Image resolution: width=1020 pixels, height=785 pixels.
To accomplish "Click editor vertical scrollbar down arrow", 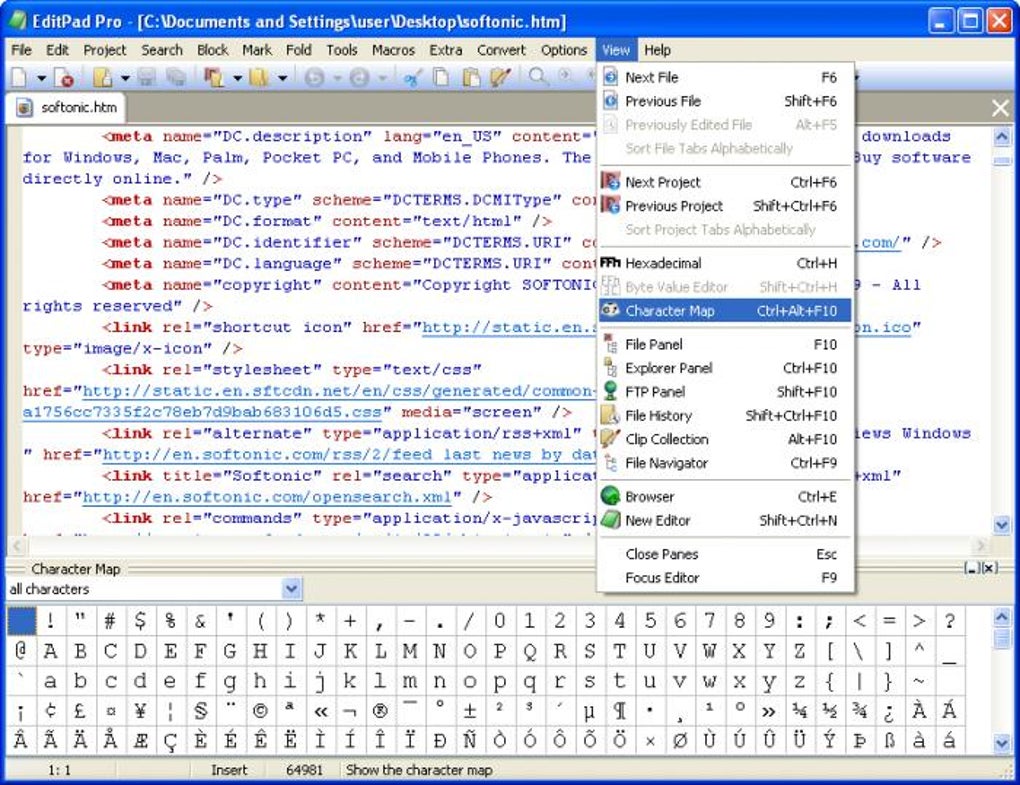I will 1002,524.
